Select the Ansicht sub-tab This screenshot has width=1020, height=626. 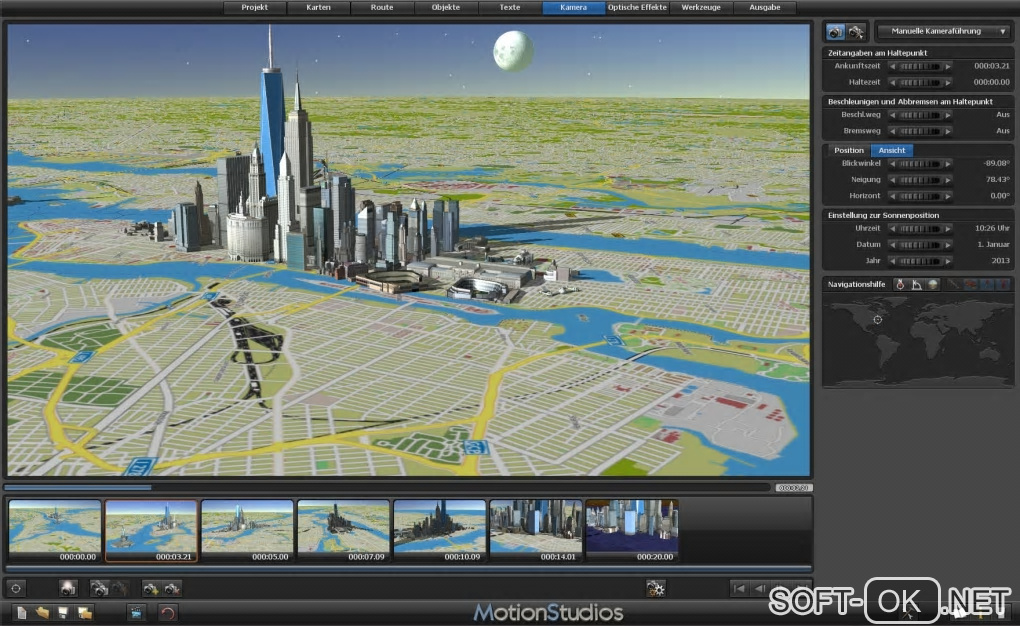click(892, 150)
